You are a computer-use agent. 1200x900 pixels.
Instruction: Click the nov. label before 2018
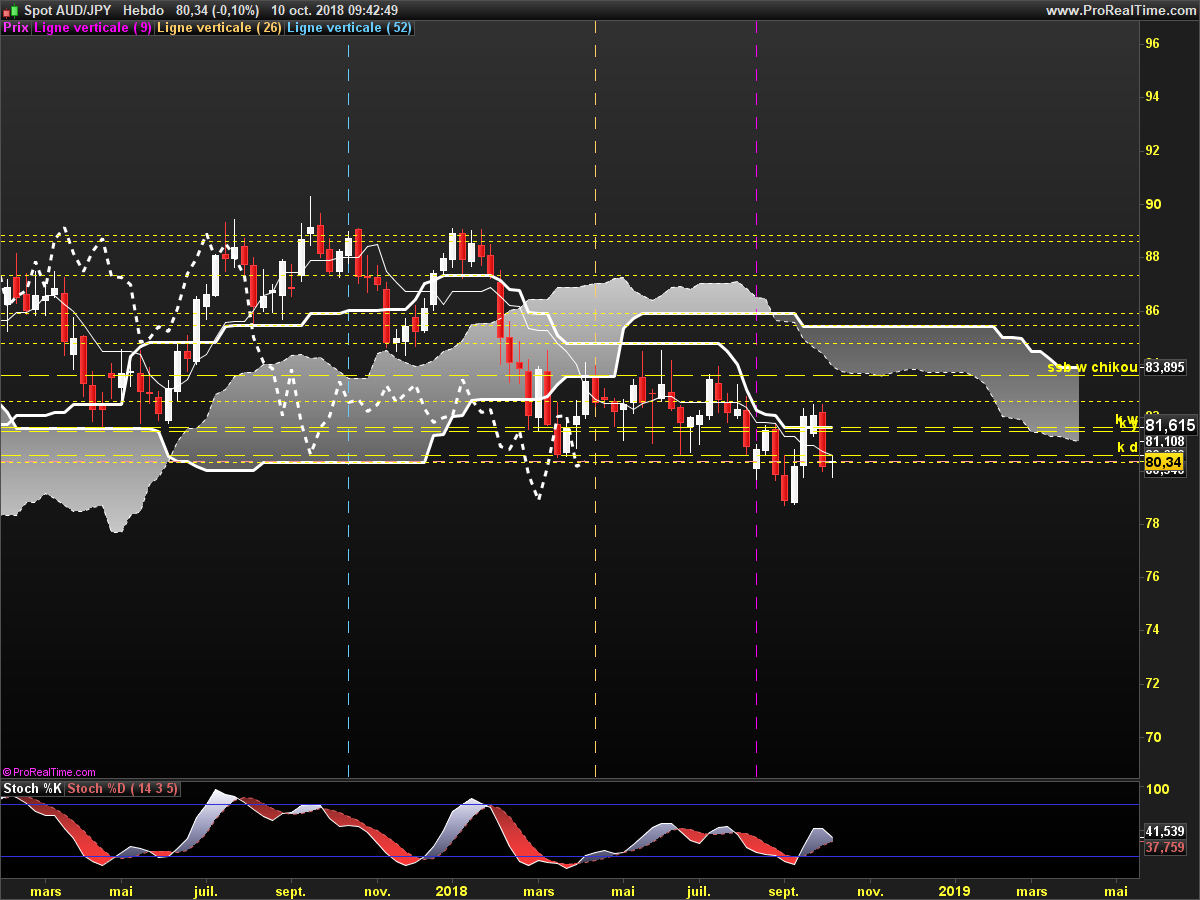point(377,890)
